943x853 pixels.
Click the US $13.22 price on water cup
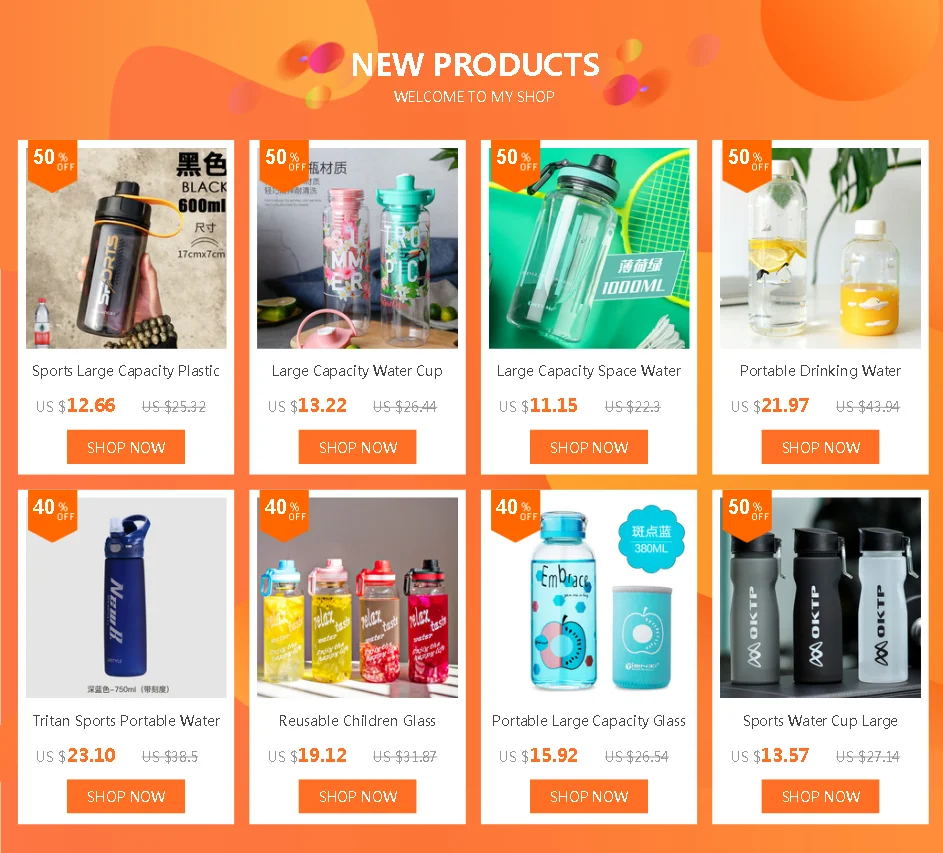(x=307, y=405)
